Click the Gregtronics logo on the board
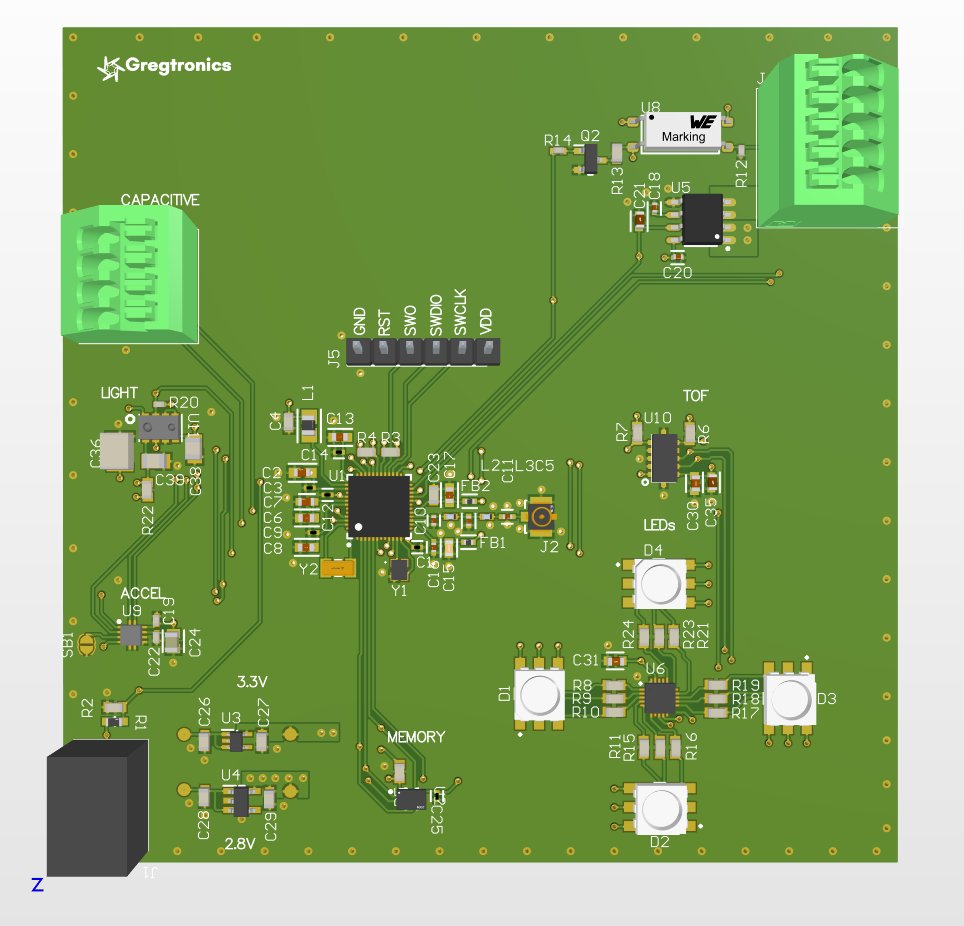This screenshot has height=926, width=964. pyautogui.click(x=164, y=66)
